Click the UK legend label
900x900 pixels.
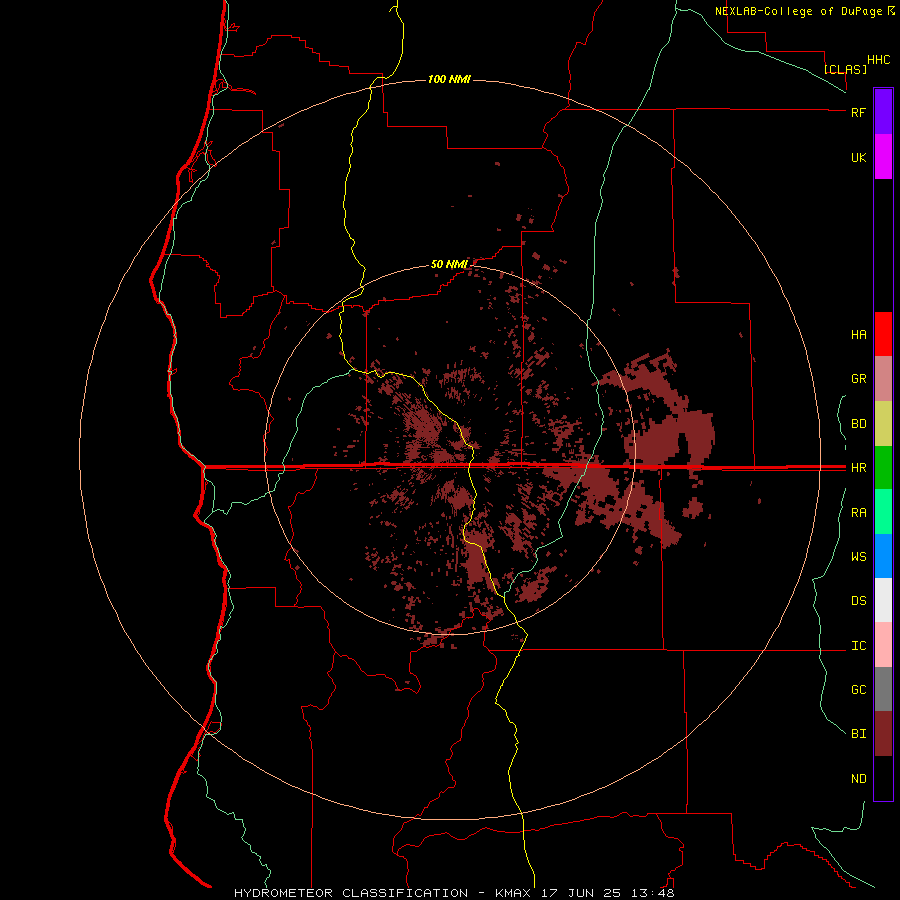click(858, 157)
